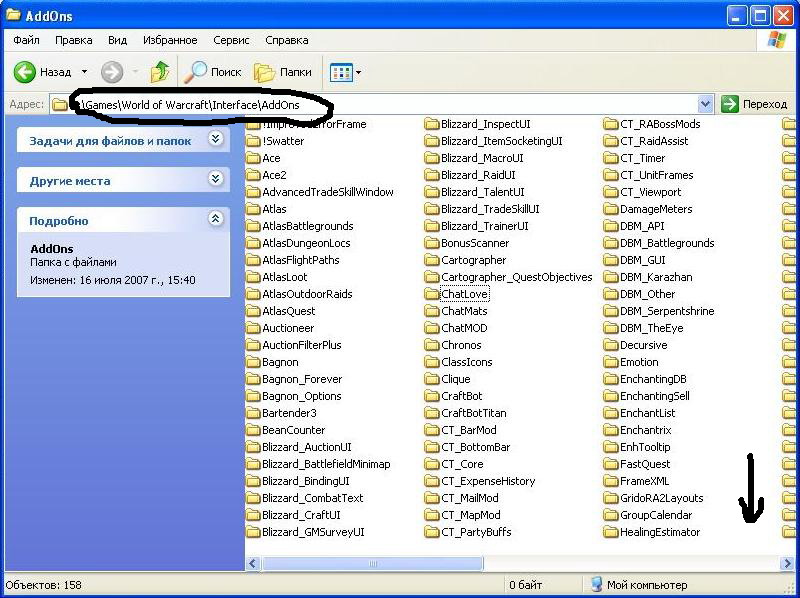Open the Справка menu
The width and height of the screenshot is (800, 598).
(287, 40)
